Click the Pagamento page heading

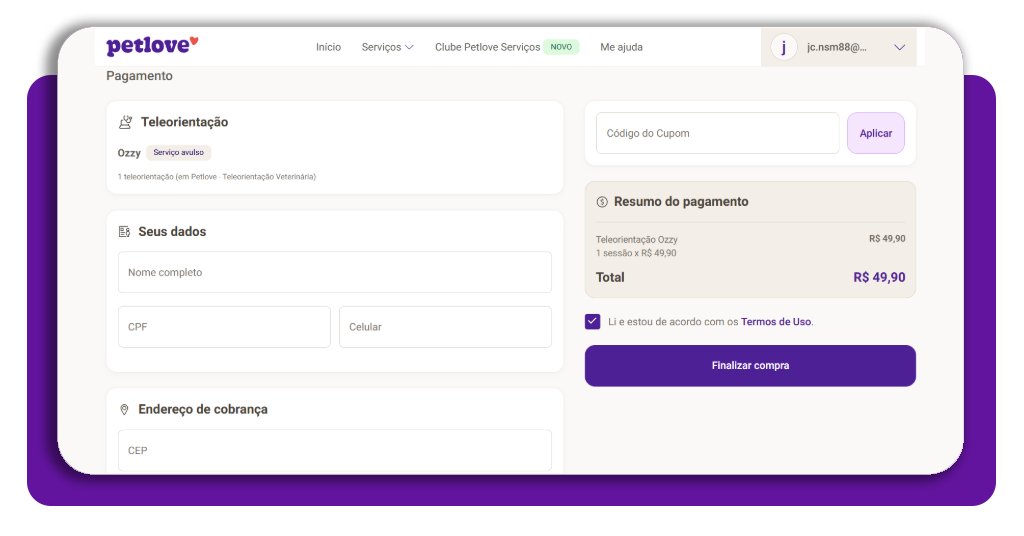[139, 76]
